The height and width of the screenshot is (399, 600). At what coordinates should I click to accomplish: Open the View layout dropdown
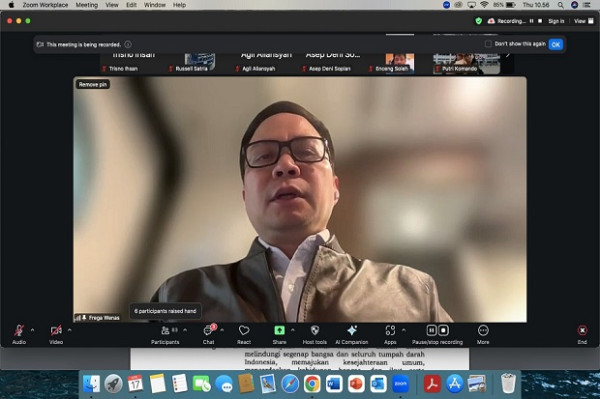pyautogui.click(x=584, y=21)
